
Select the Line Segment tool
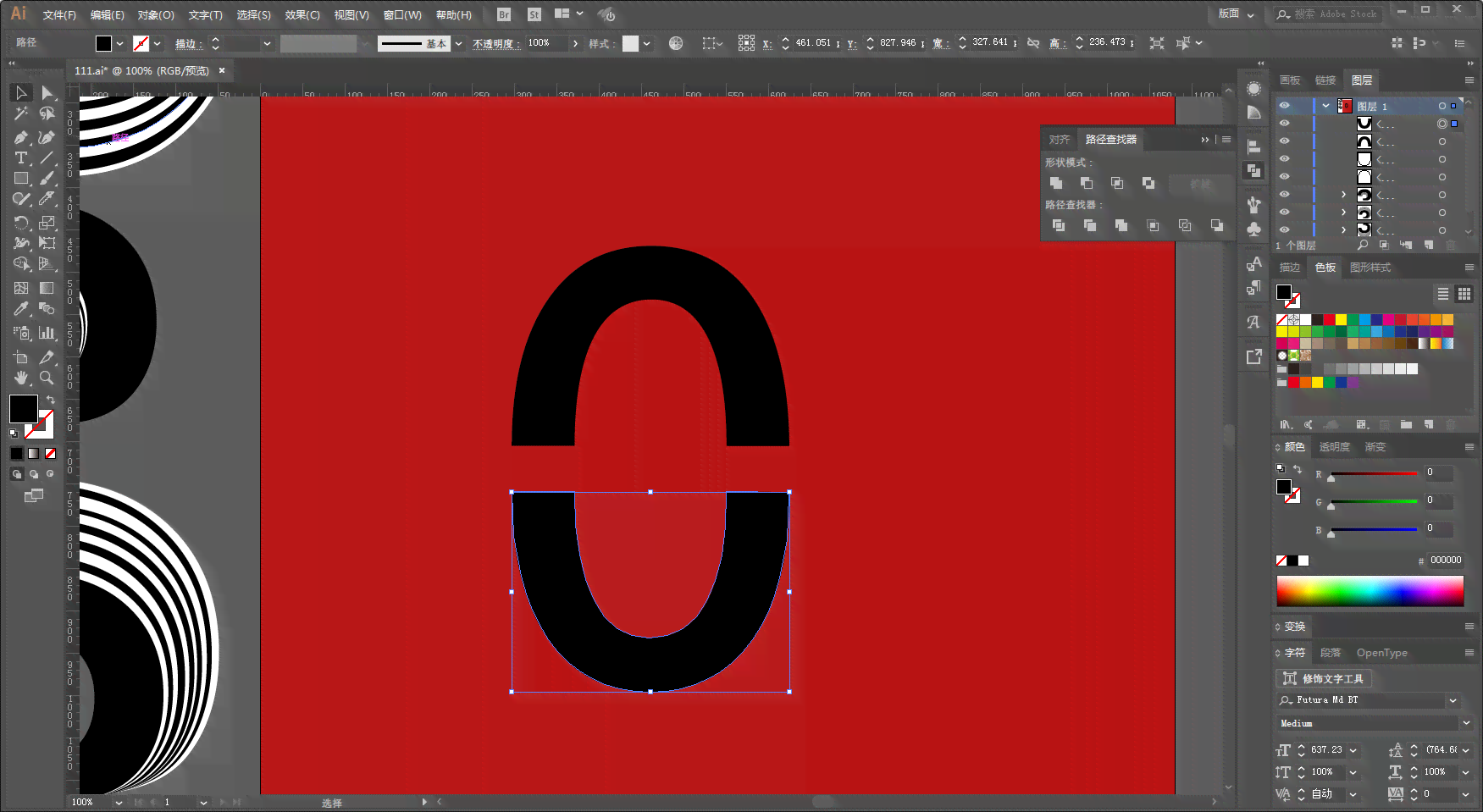[x=47, y=158]
